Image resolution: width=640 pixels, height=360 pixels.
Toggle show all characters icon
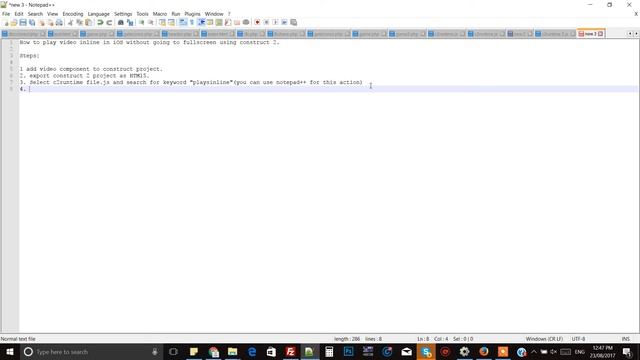pyautogui.click(x=192, y=22)
